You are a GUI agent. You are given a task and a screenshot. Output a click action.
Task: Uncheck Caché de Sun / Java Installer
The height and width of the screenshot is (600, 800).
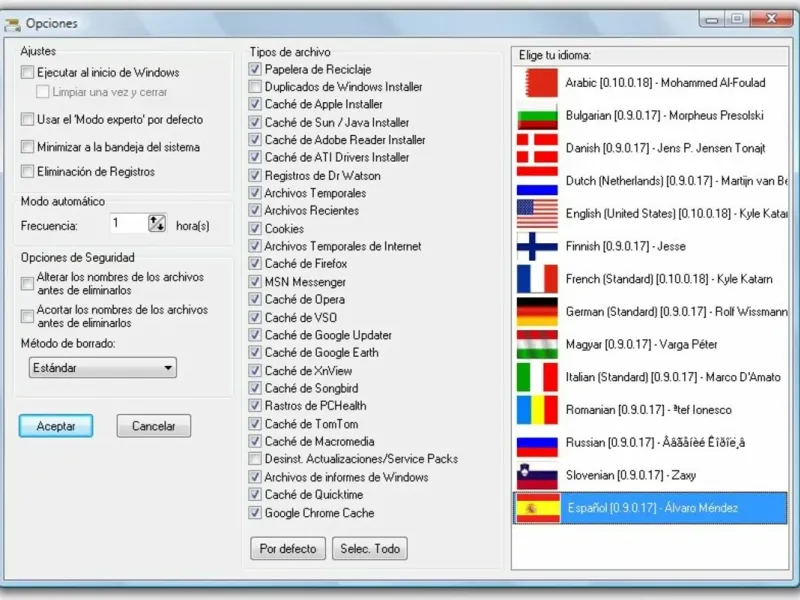coord(255,122)
